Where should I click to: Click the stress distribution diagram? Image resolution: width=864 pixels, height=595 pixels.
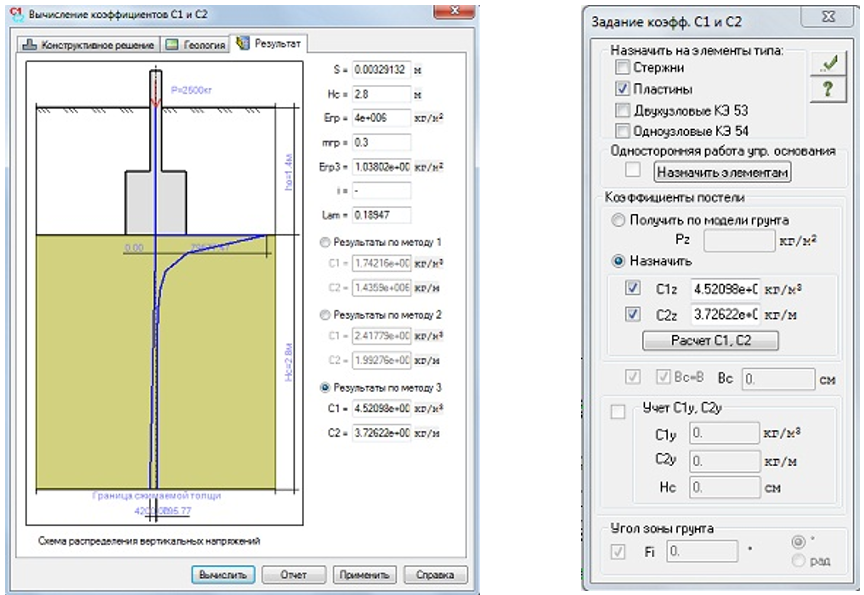click(164, 293)
